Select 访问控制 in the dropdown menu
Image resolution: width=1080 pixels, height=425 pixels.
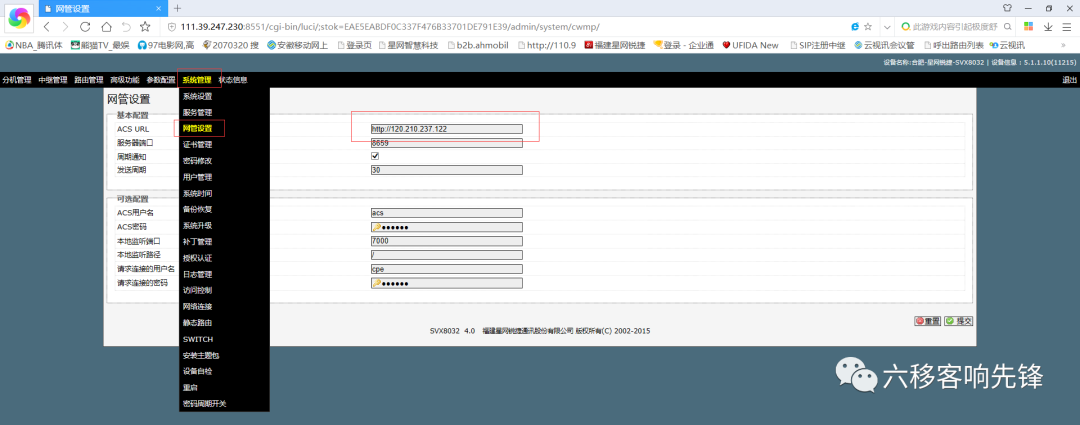pyautogui.click(x=197, y=290)
